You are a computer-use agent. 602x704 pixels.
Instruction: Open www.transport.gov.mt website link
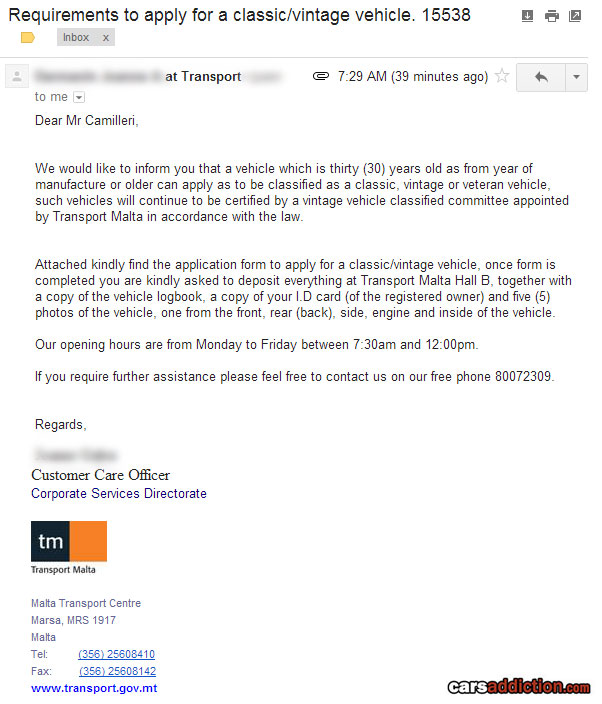coord(94,688)
